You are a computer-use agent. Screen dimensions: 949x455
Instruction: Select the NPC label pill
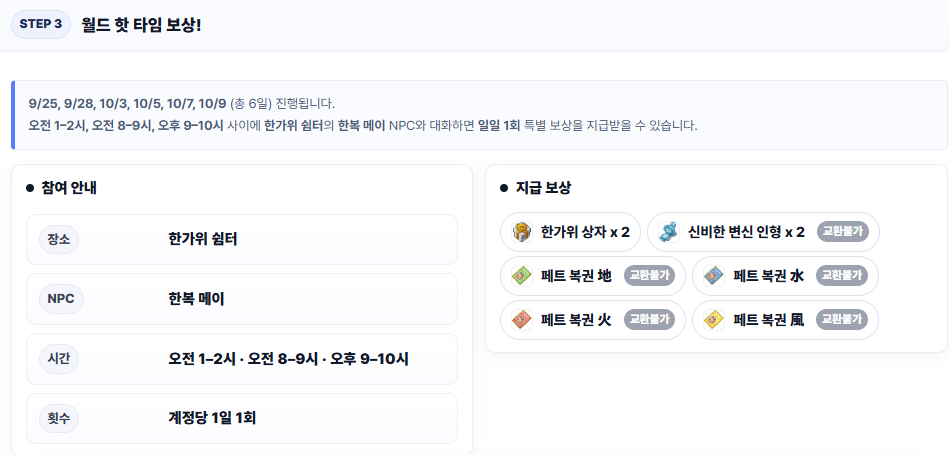[x=60, y=298]
